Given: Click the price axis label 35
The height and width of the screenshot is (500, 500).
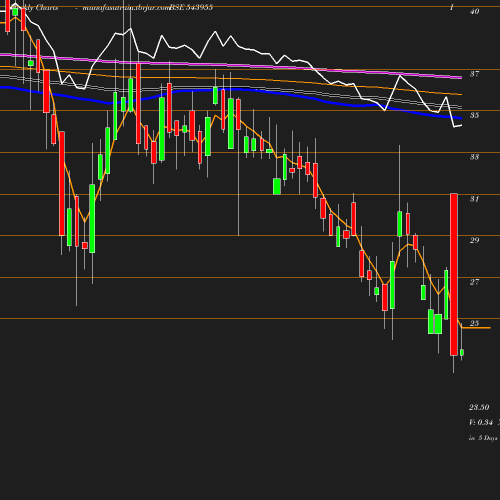Looking at the screenshot, I should click(x=474, y=115).
